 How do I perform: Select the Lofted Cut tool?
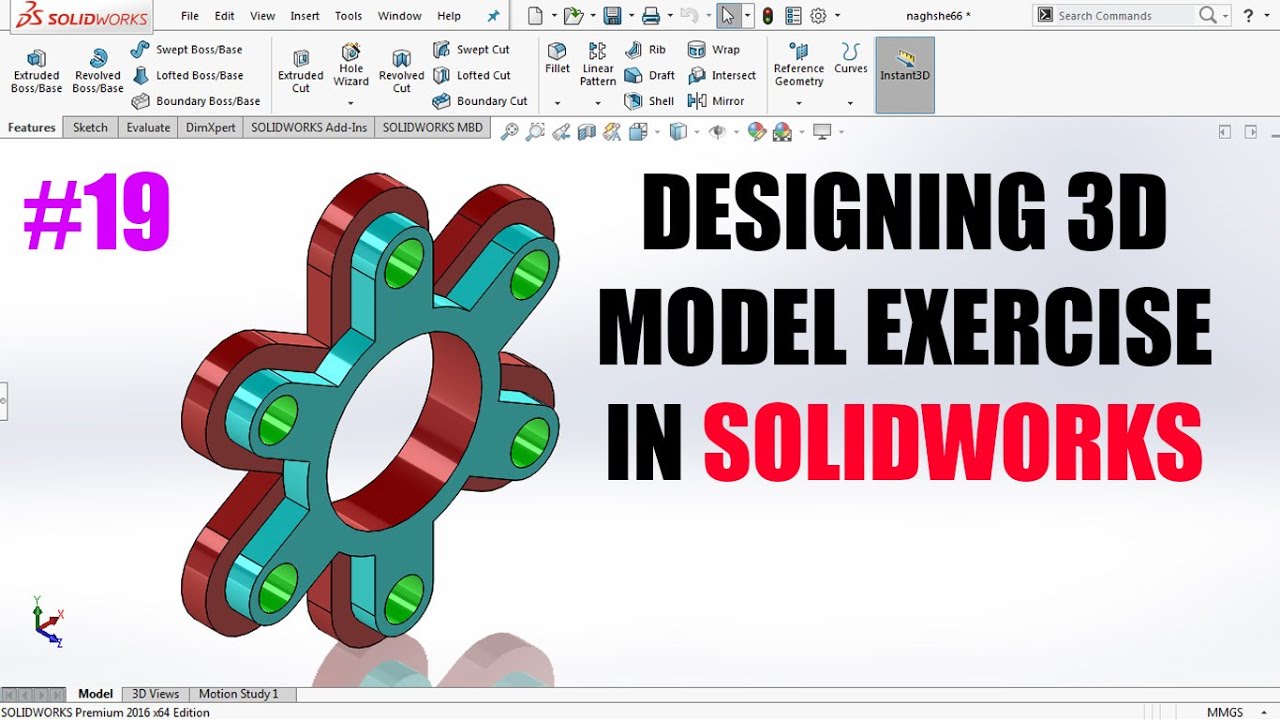(x=472, y=75)
